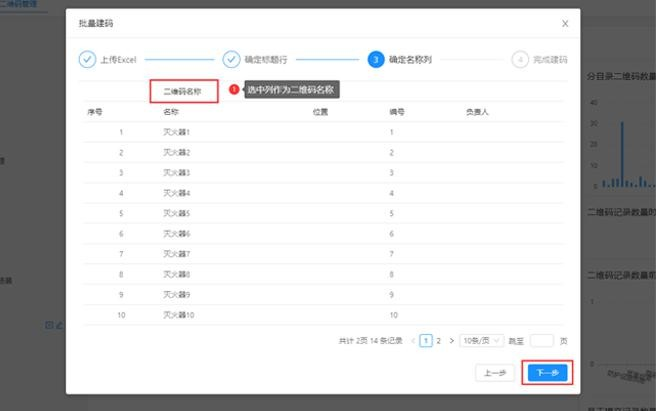
Task: Select the 二维码名称 column header box
Action: pyautogui.click(x=184, y=91)
